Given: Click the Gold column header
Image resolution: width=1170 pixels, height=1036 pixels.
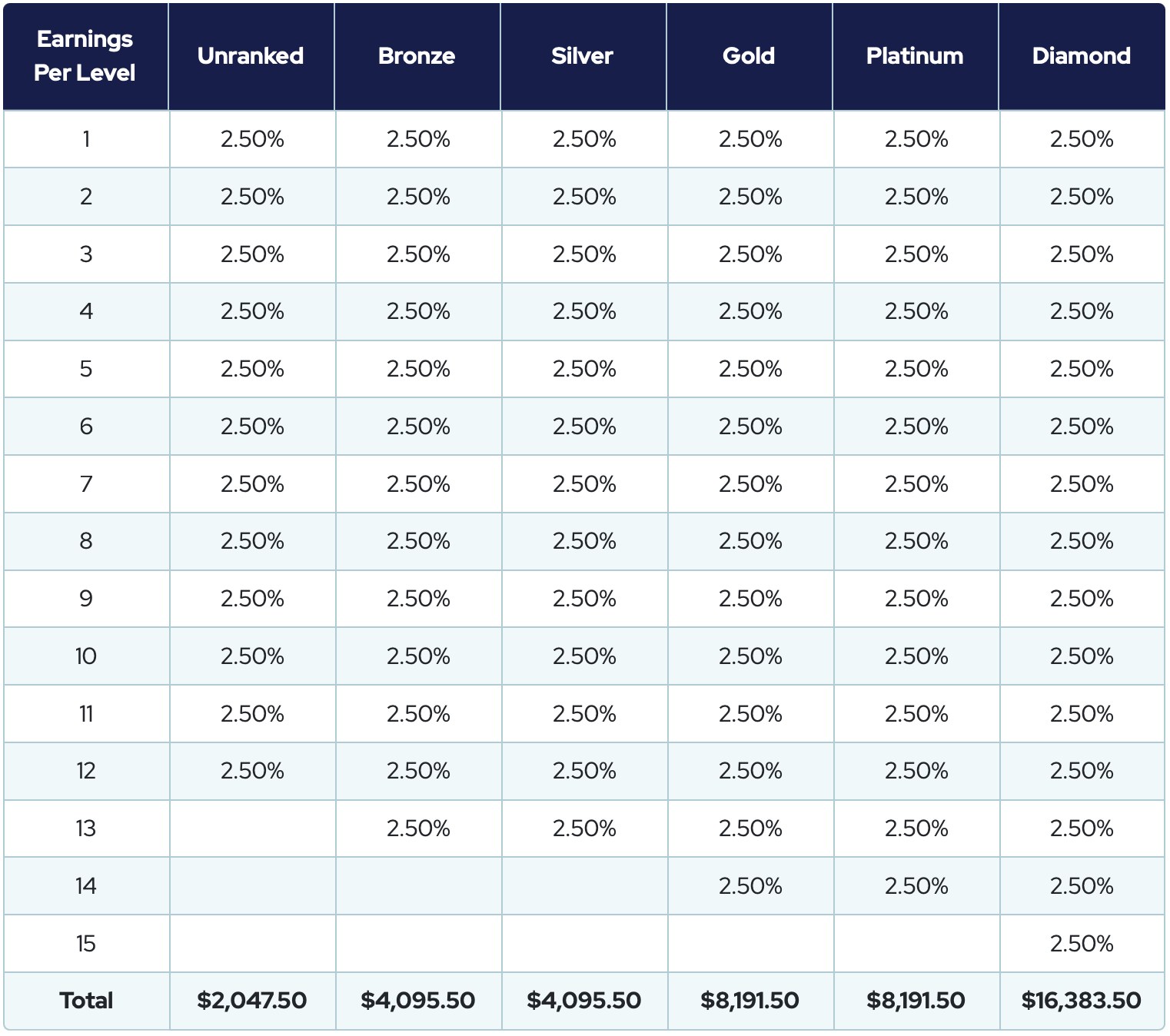Looking at the screenshot, I should coord(749,56).
